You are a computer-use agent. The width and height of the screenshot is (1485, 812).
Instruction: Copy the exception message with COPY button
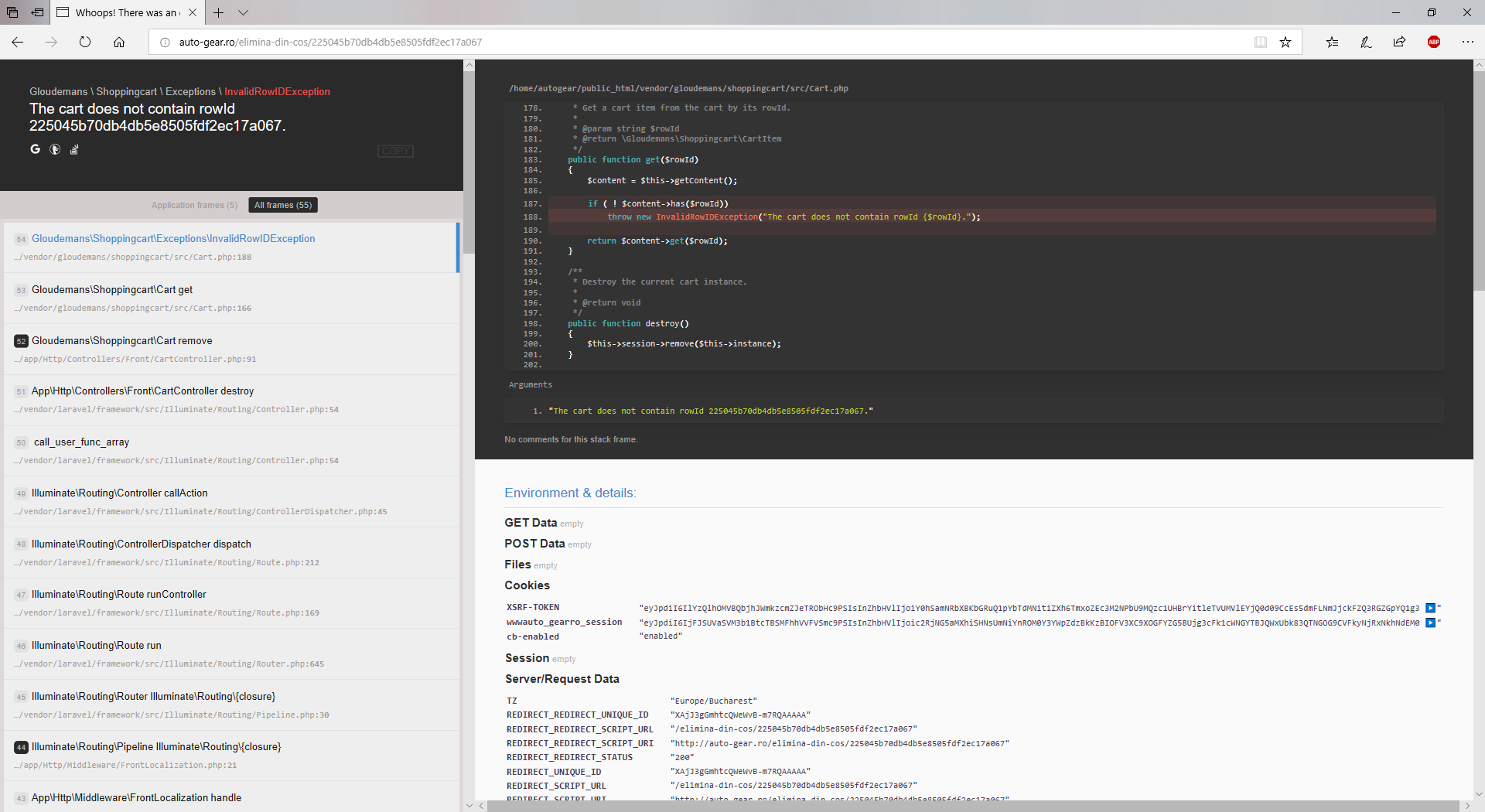[x=395, y=151]
